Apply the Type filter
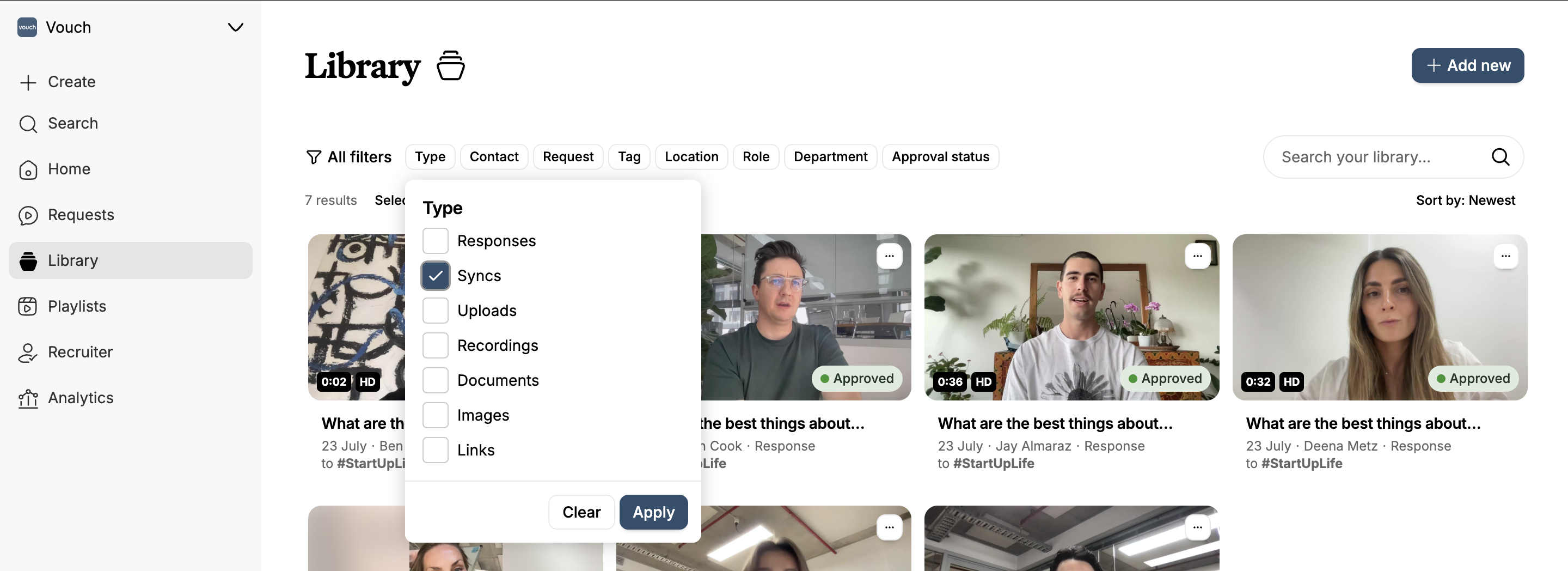 654,512
